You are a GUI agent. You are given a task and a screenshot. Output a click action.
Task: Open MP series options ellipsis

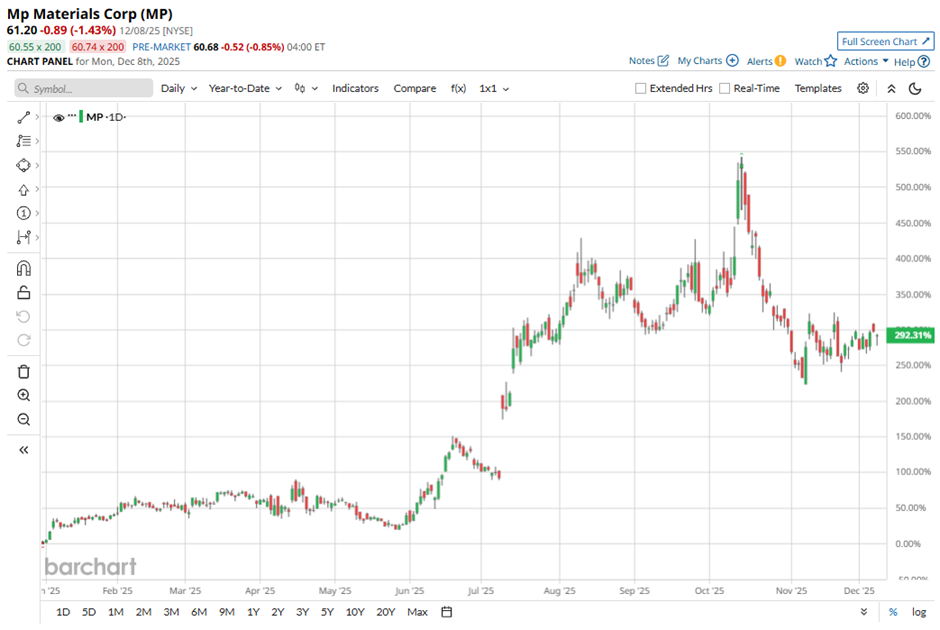pyautogui.click(x=73, y=114)
